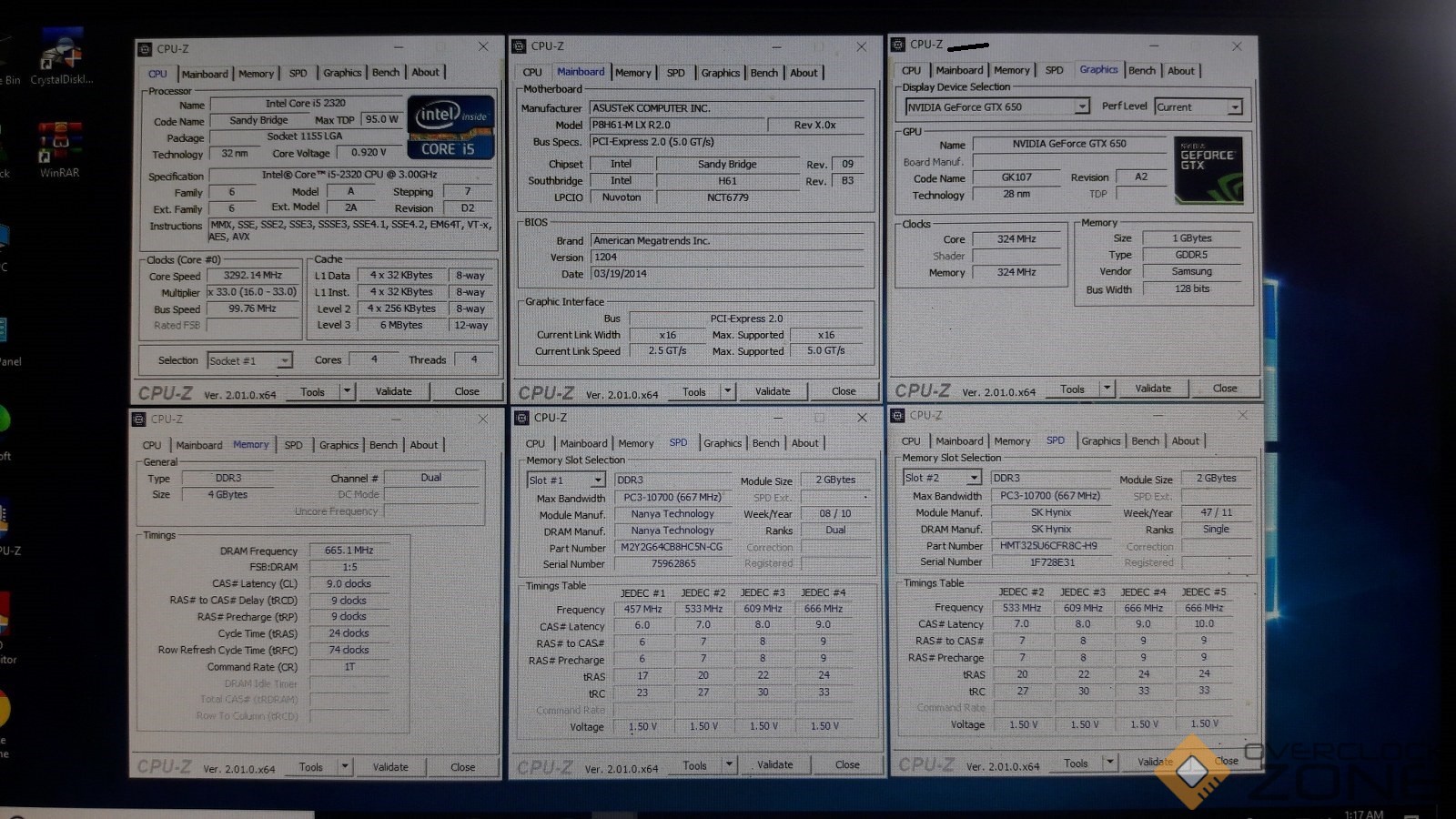The width and height of the screenshot is (1456, 819).
Task: Open the CrystalDisk desktop icon
Action: click(61, 55)
